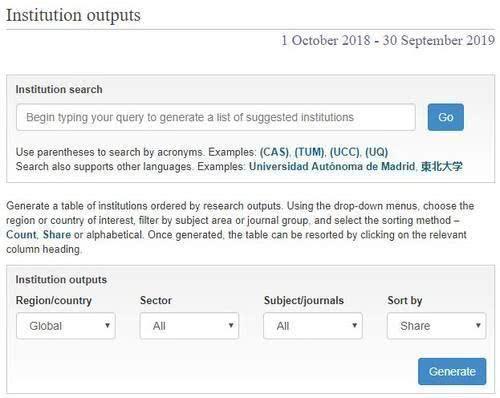Click the Go search button
The image size is (500, 398).
446,117
